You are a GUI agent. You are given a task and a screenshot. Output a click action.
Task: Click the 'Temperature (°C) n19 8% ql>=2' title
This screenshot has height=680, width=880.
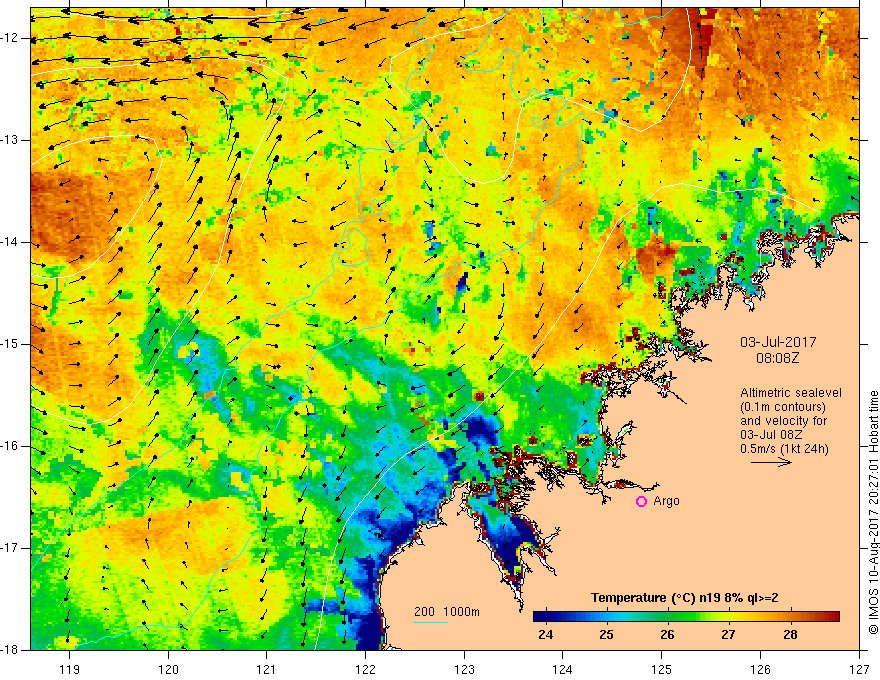click(684, 598)
